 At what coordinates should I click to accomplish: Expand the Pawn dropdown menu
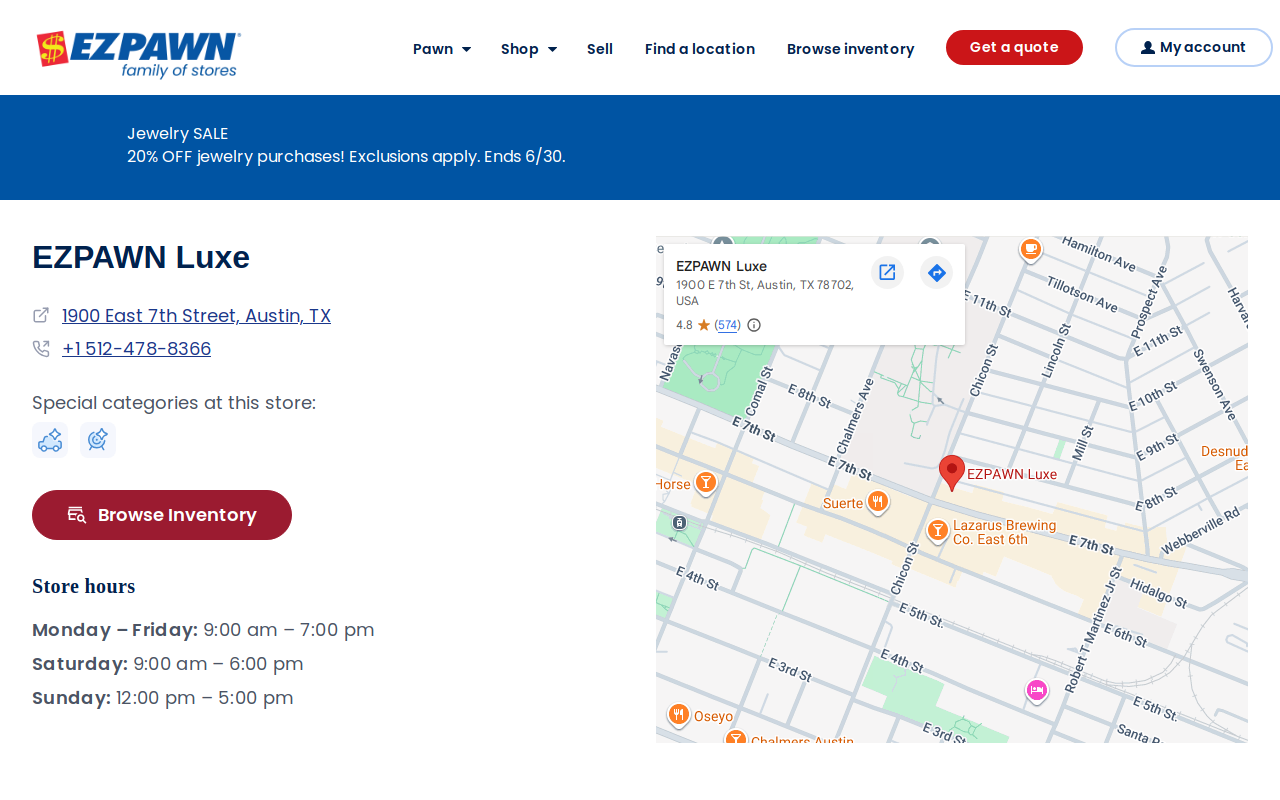pos(442,49)
